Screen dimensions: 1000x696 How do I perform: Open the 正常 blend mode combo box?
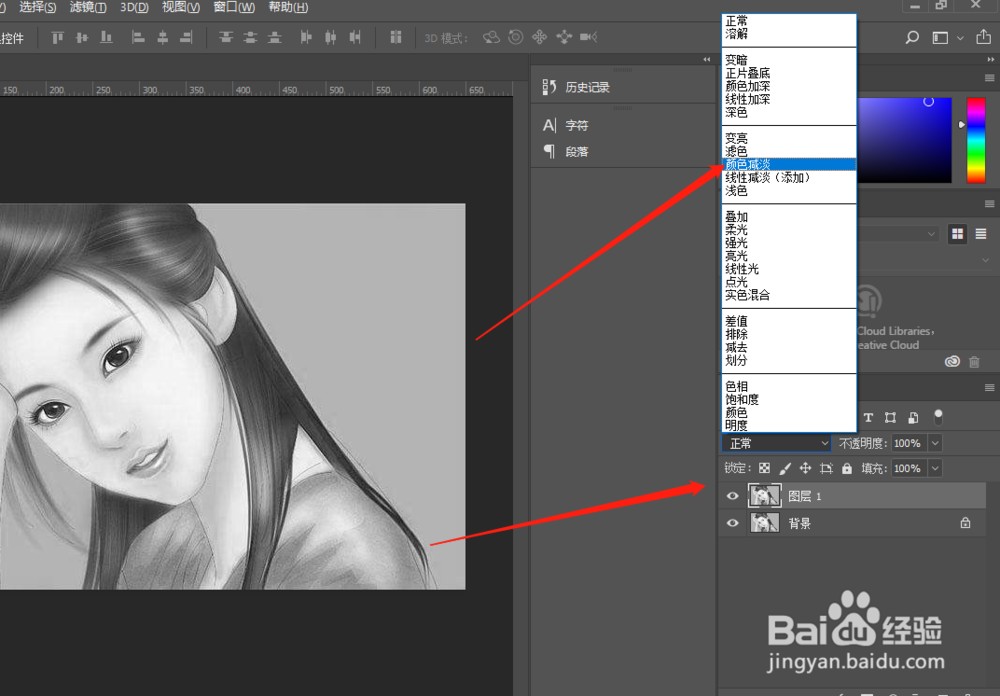point(776,443)
